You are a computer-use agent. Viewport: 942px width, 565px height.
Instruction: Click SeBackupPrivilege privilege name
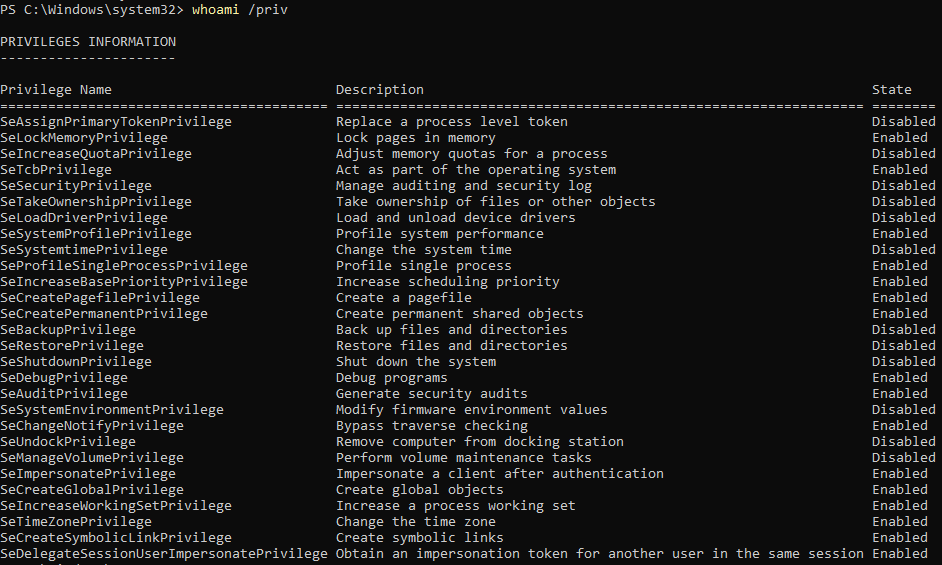(x=68, y=330)
